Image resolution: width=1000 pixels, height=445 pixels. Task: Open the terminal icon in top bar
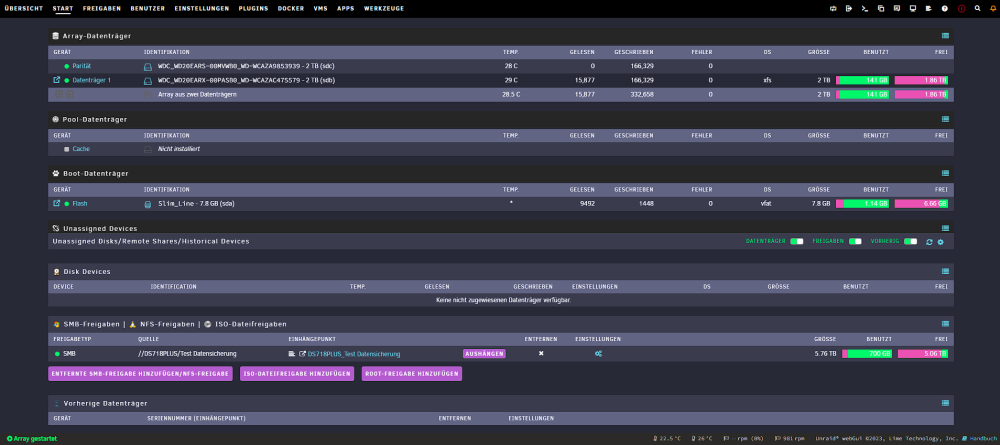pos(865,9)
